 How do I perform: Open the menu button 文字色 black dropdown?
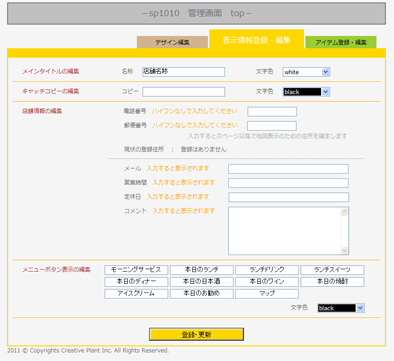341,308
